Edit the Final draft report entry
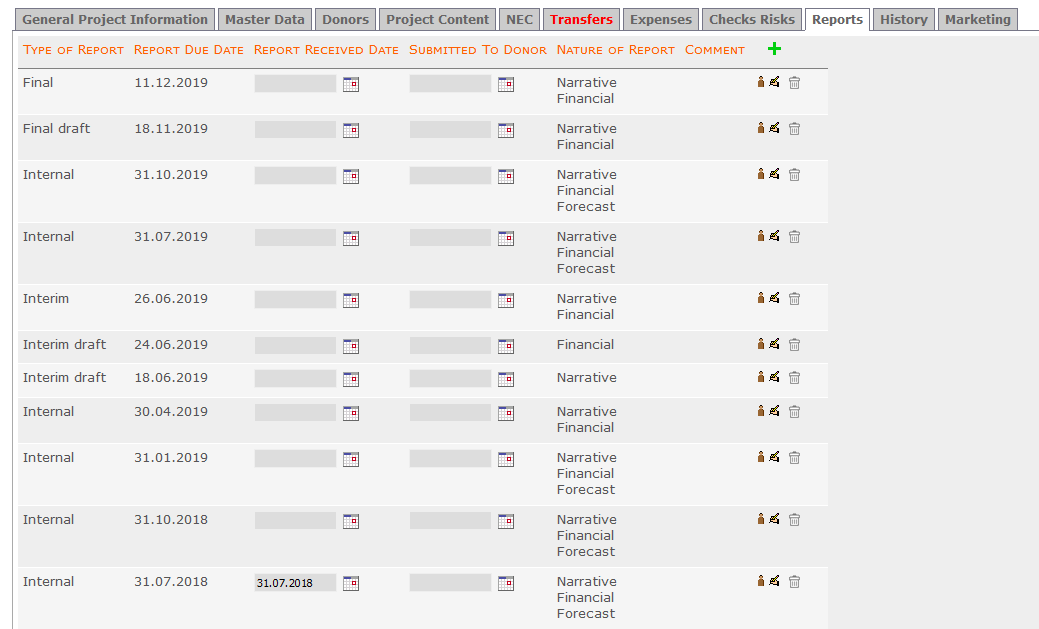The image size is (1039, 629). 774,128
